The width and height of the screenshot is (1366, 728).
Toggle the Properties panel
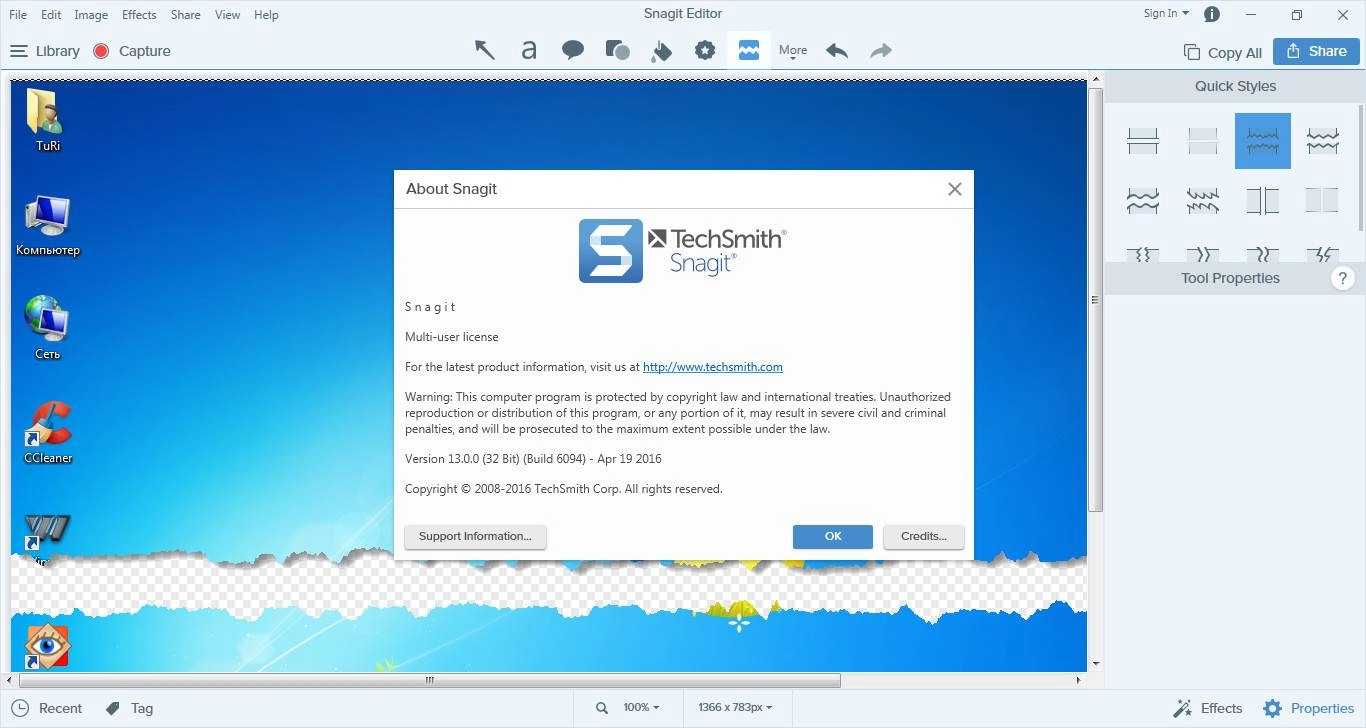click(x=1308, y=708)
